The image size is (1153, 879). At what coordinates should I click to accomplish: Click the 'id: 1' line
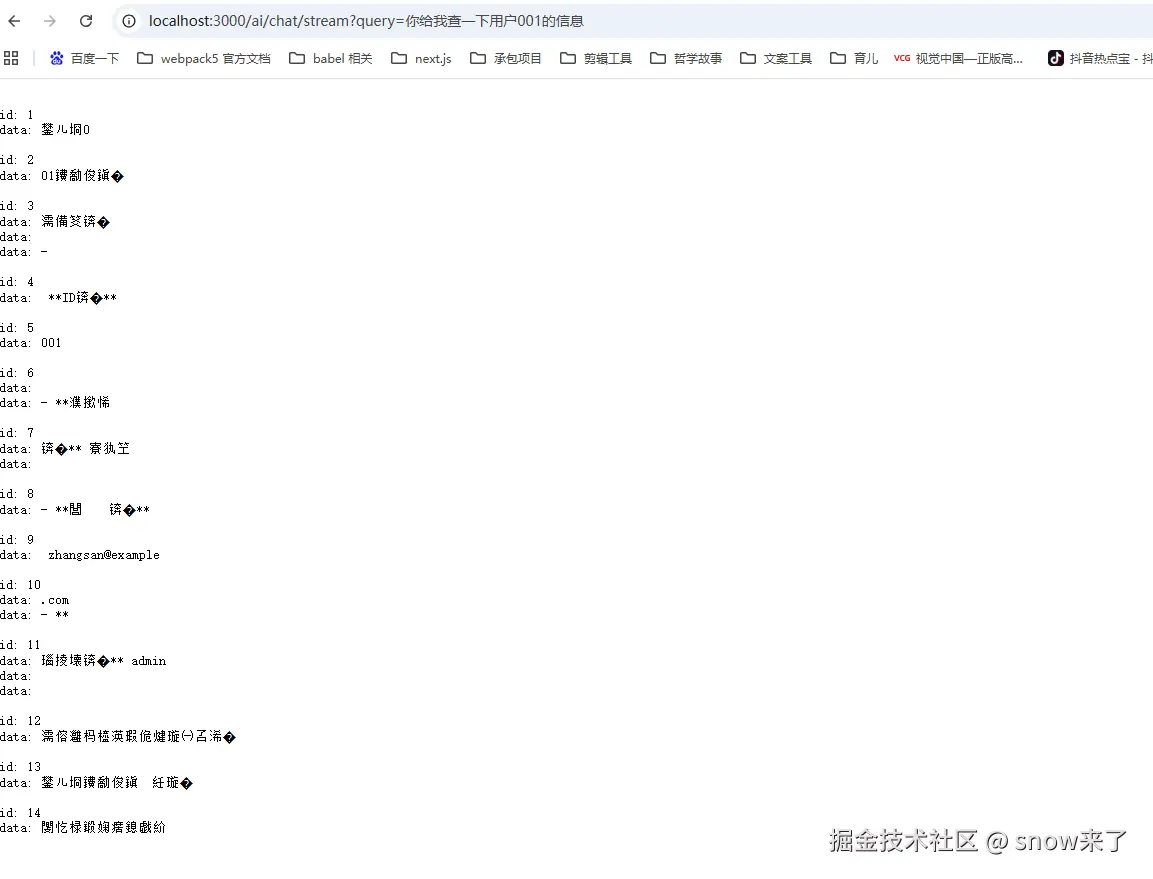point(17,115)
